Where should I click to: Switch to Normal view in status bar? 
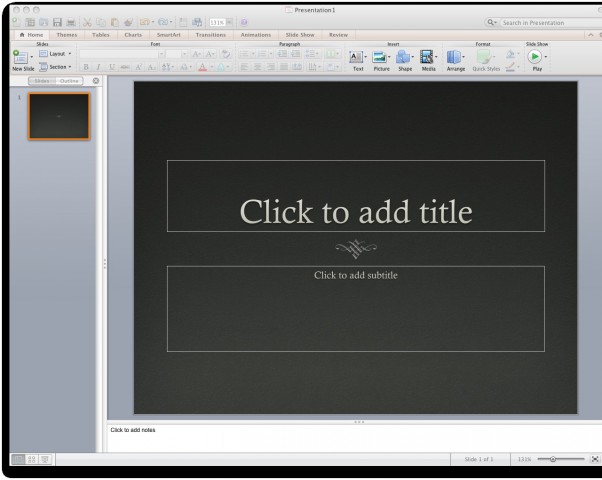(18, 459)
